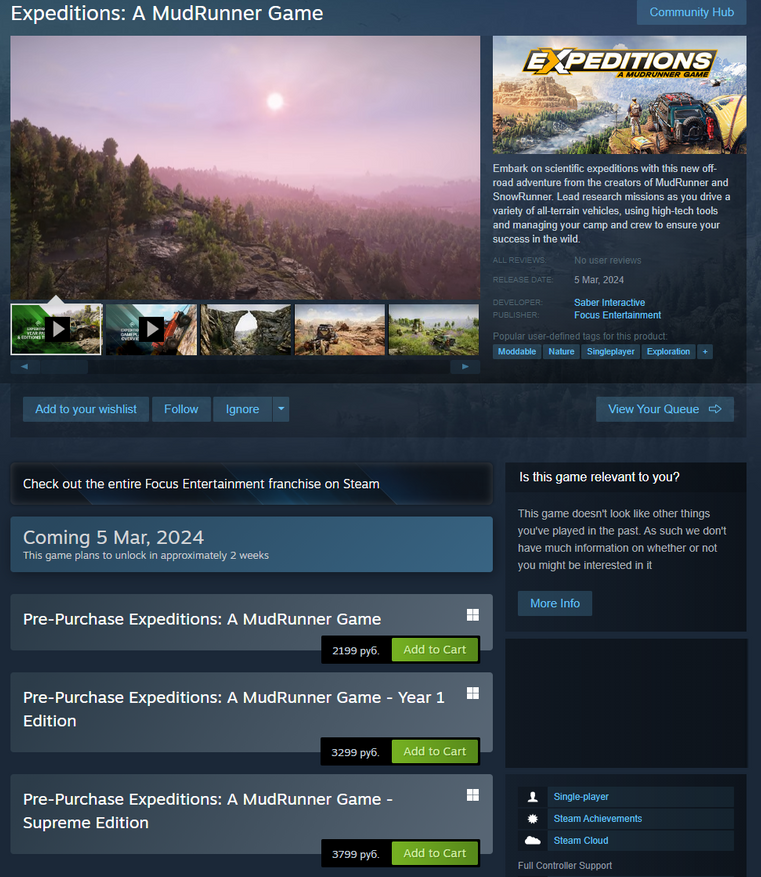Viewport: 761px width, 877px height.
Task: Click Windows icon on Year 1 Edition
Action: [x=473, y=694]
